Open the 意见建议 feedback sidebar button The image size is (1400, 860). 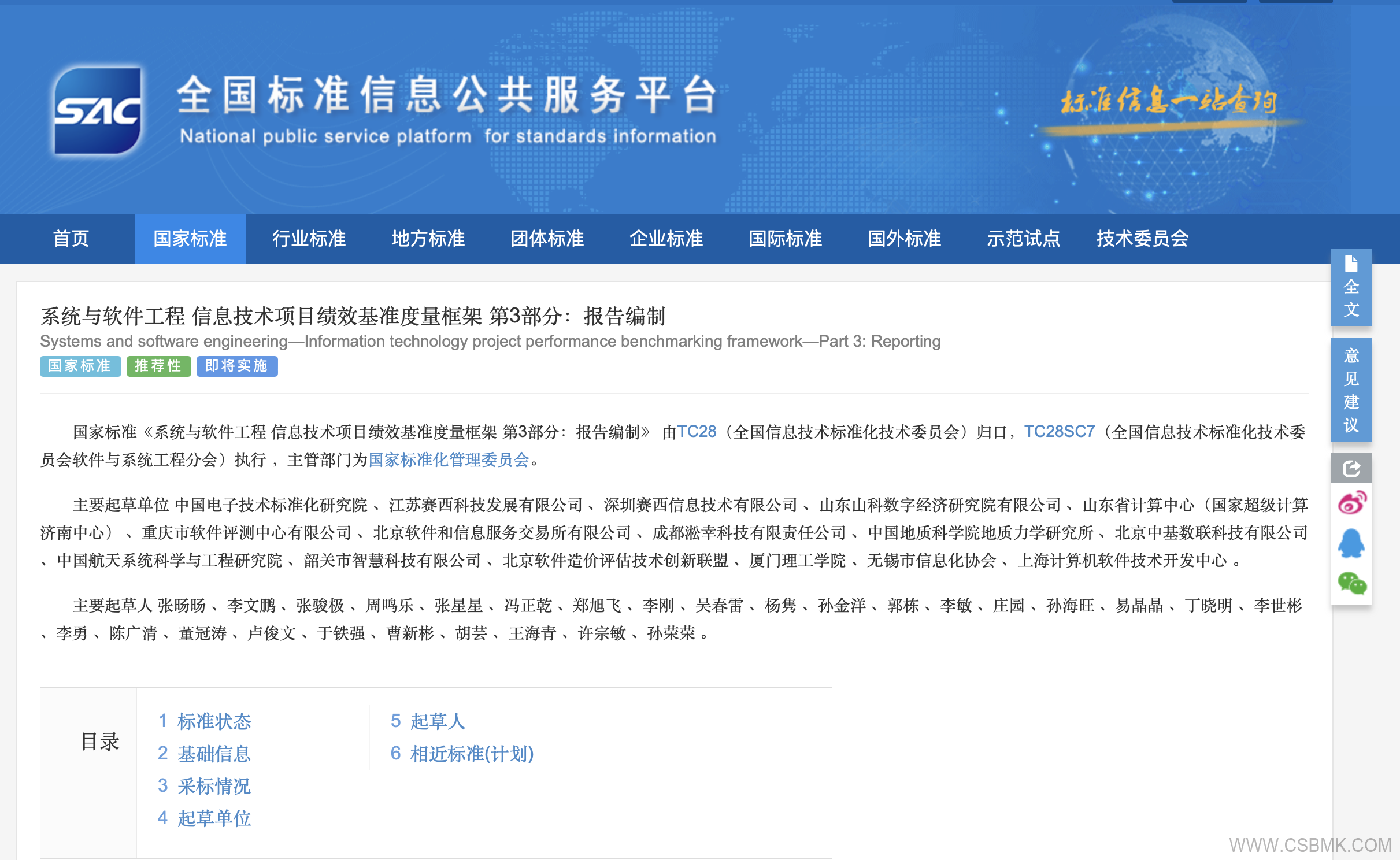(x=1351, y=390)
